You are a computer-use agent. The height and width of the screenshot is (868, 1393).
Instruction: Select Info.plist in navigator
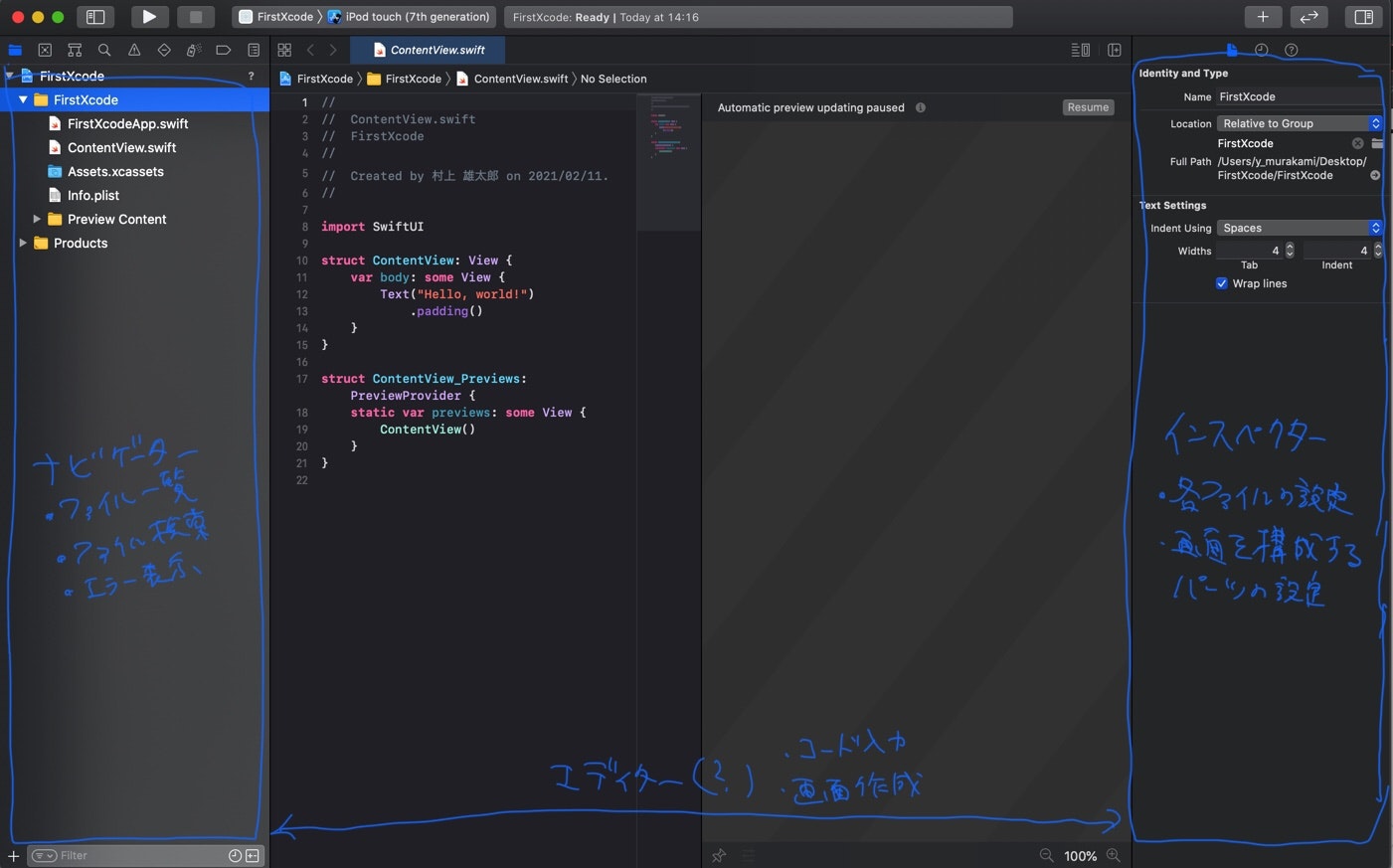coord(92,195)
